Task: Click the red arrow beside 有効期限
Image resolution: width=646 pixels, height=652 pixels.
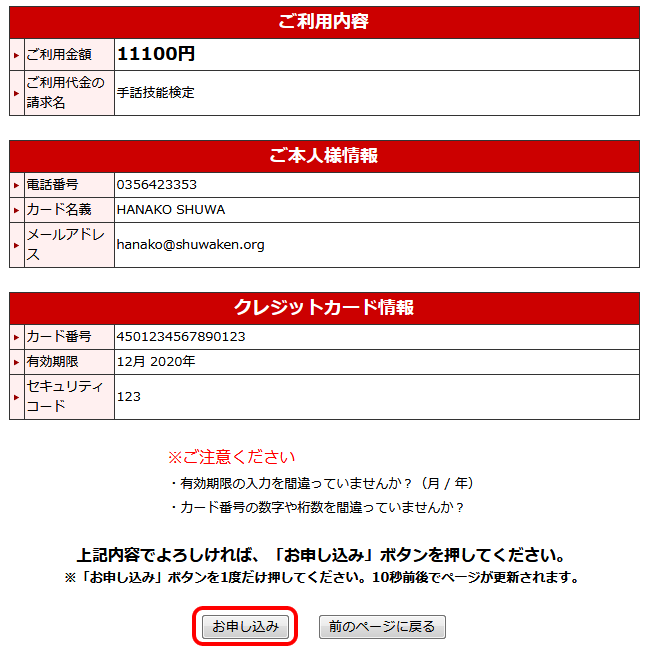Action: [17, 362]
